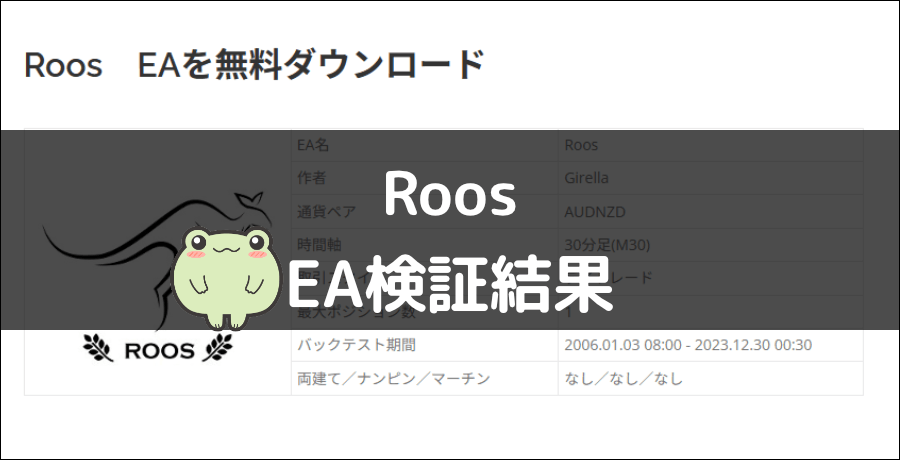The width and height of the screenshot is (900, 460).
Task: Click the ROOS kangaroo logo image
Action: coord(158,277)
